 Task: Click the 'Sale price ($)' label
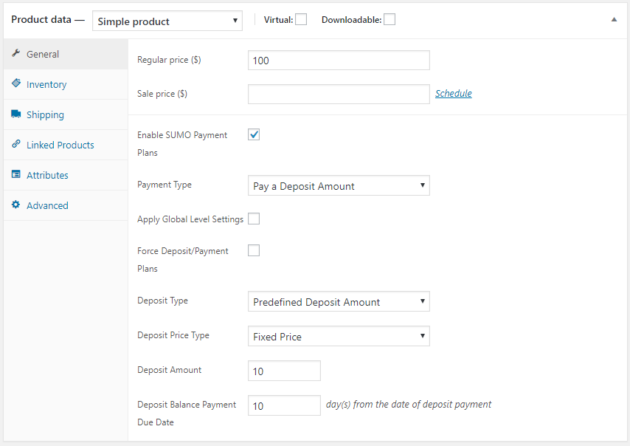coord(162,94)
